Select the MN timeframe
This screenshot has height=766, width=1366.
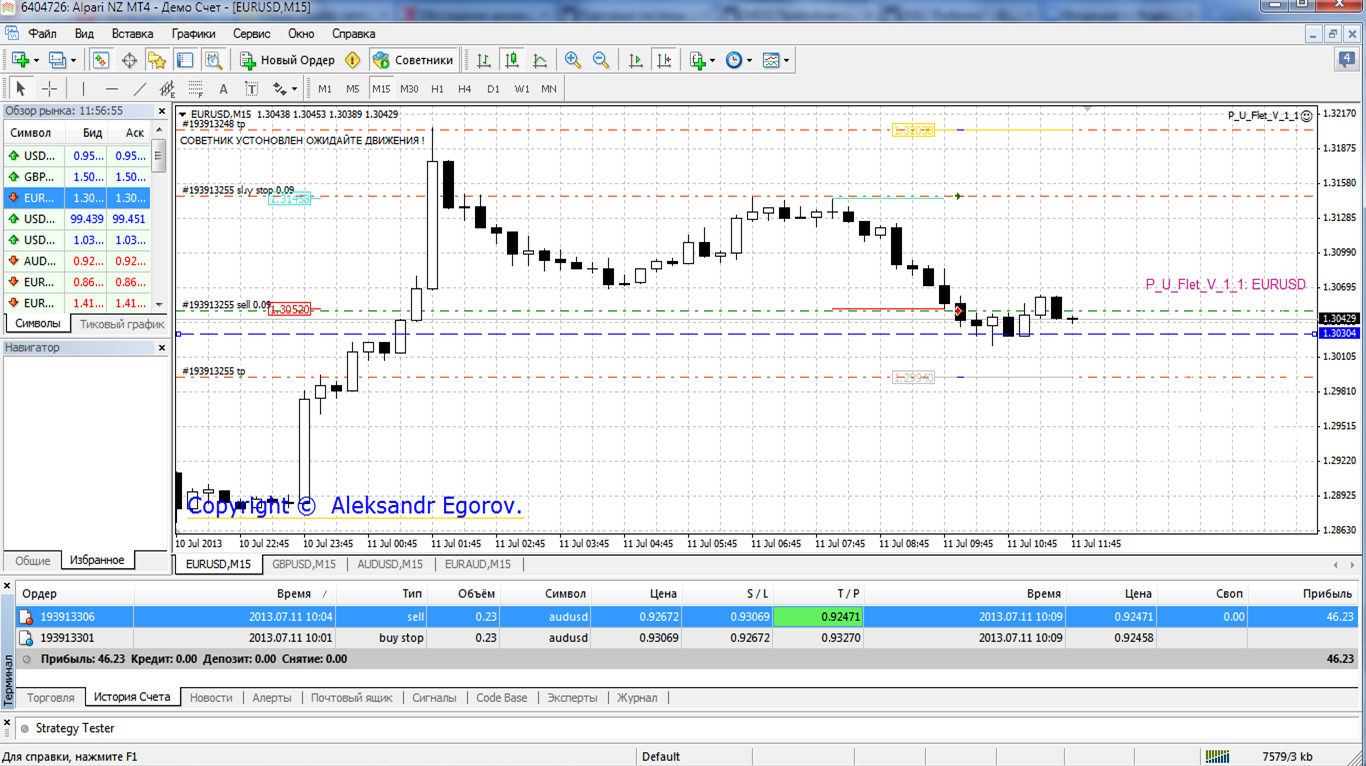[x=549, y=89]
